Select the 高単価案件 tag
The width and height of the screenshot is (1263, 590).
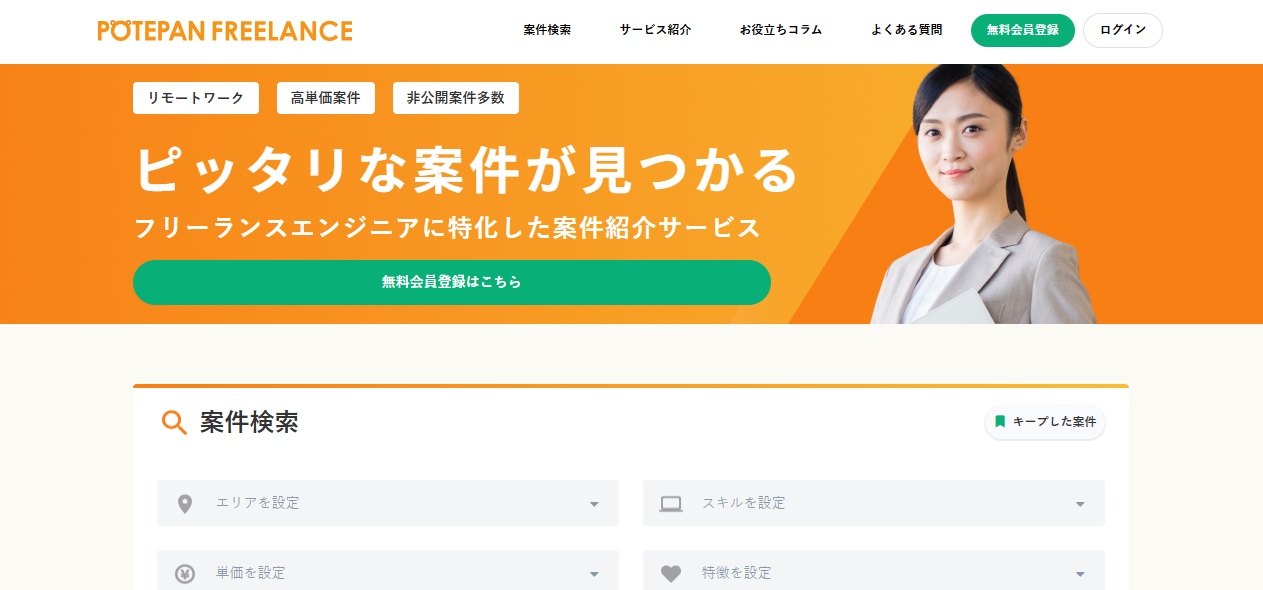326,98
